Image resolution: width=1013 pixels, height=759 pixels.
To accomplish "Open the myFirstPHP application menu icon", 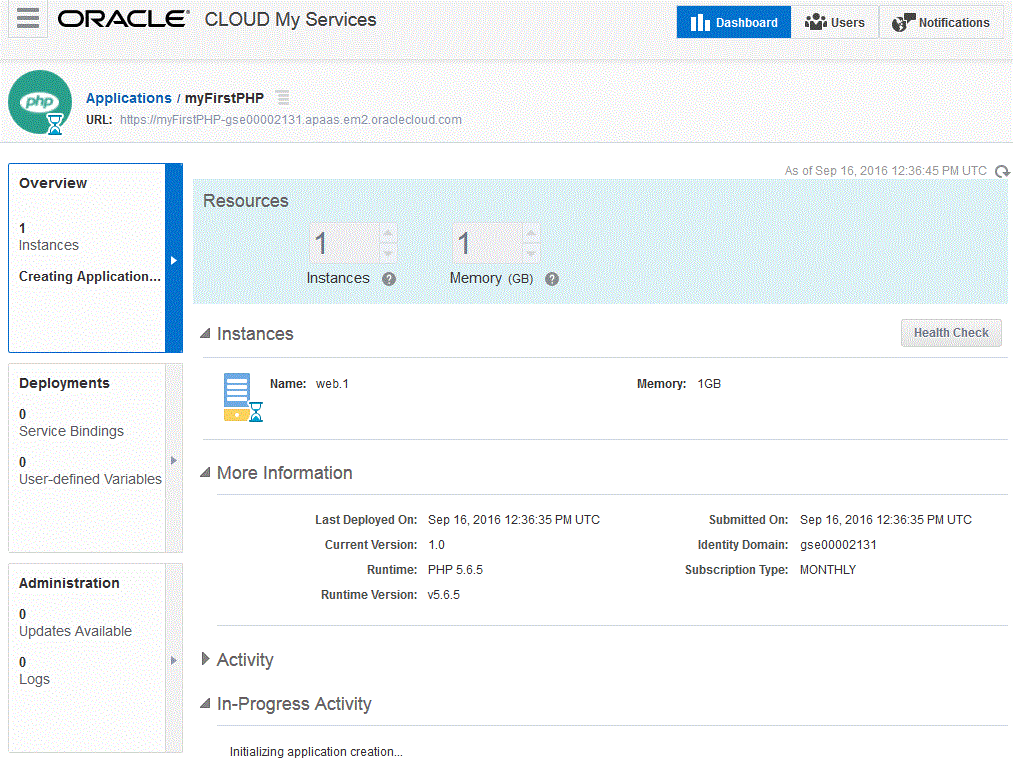I will pos(282,98).
